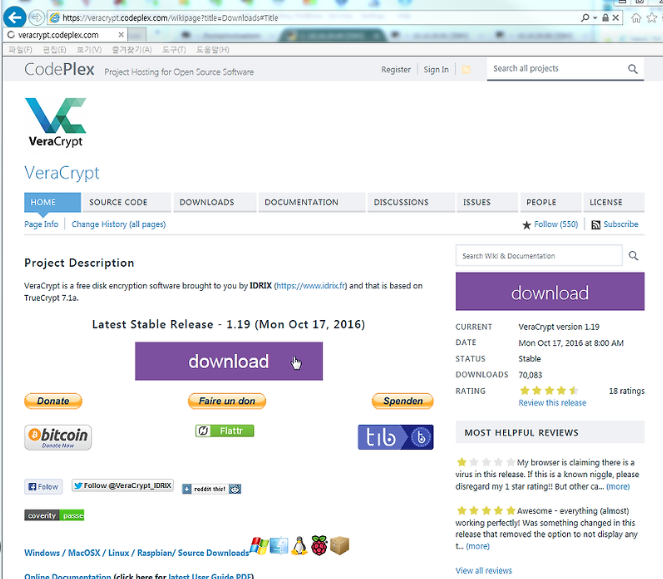Screen dimensions: 663x579
Task: Open the PEOPLE tab
Action: tap(551, 202)
